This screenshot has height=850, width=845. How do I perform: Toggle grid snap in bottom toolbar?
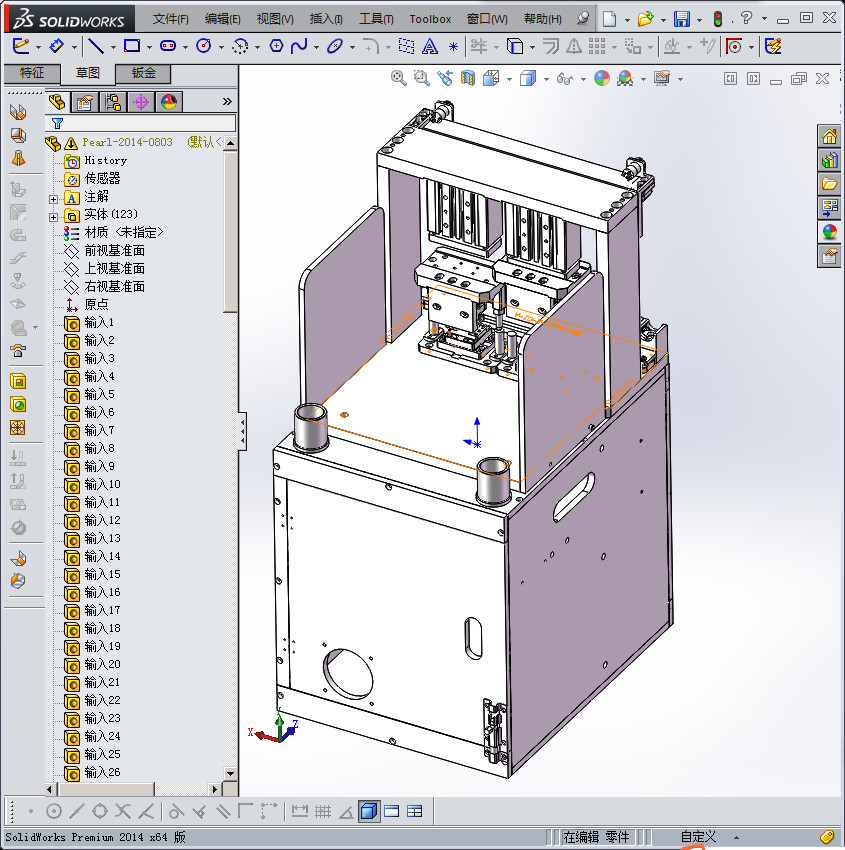tap(323, 812)
